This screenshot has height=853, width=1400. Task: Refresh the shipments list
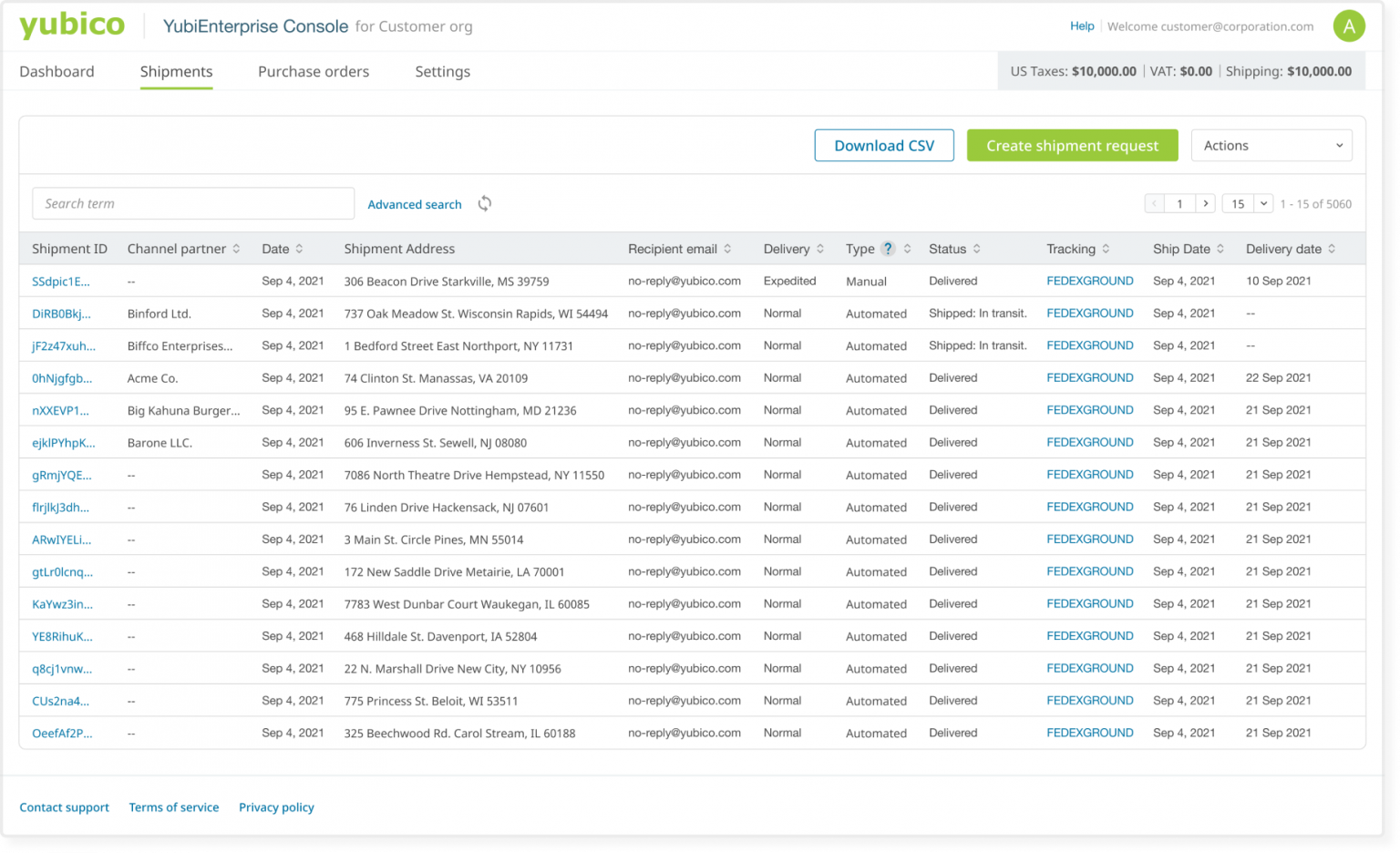pos(484,203)
